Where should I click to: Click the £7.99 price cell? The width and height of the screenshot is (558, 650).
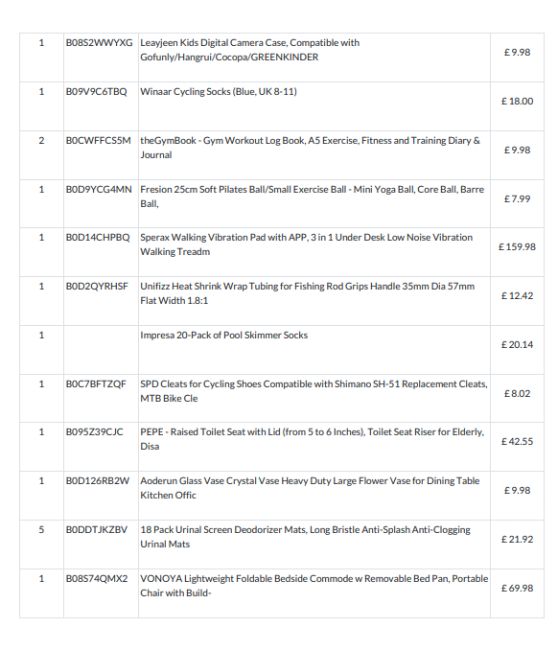517,199
